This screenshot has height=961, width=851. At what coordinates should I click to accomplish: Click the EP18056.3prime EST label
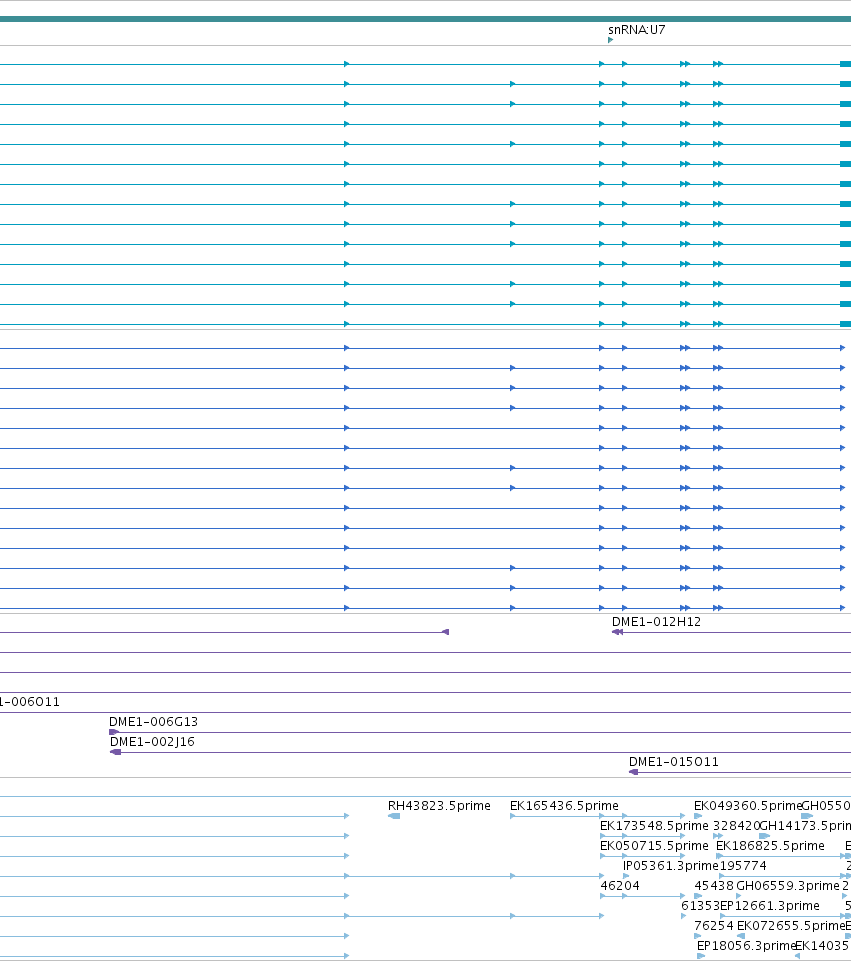pos(746,946)
